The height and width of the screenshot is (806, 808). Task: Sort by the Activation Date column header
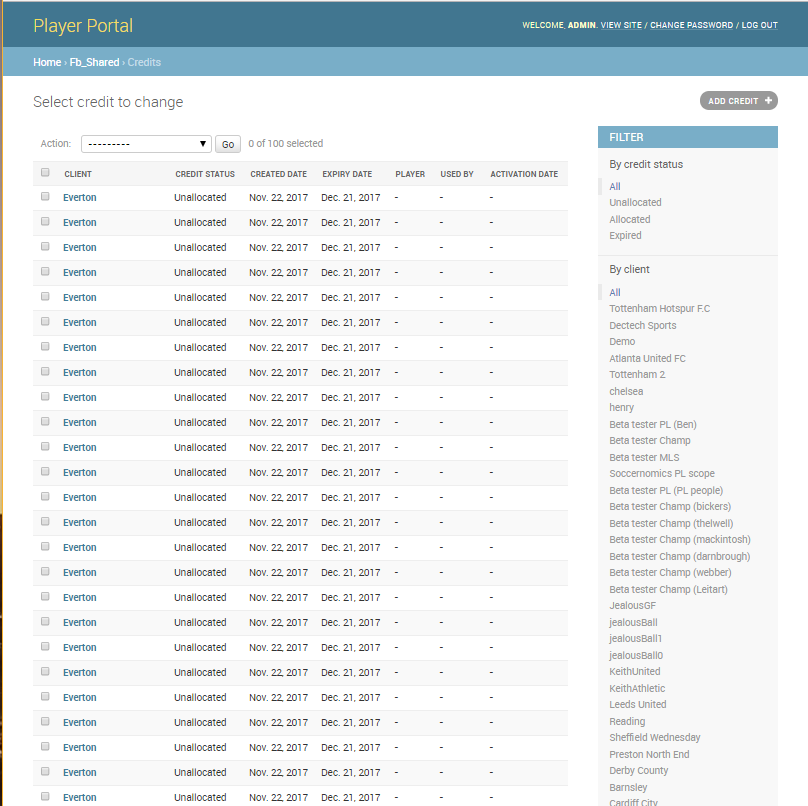click(x=524, y=174)
